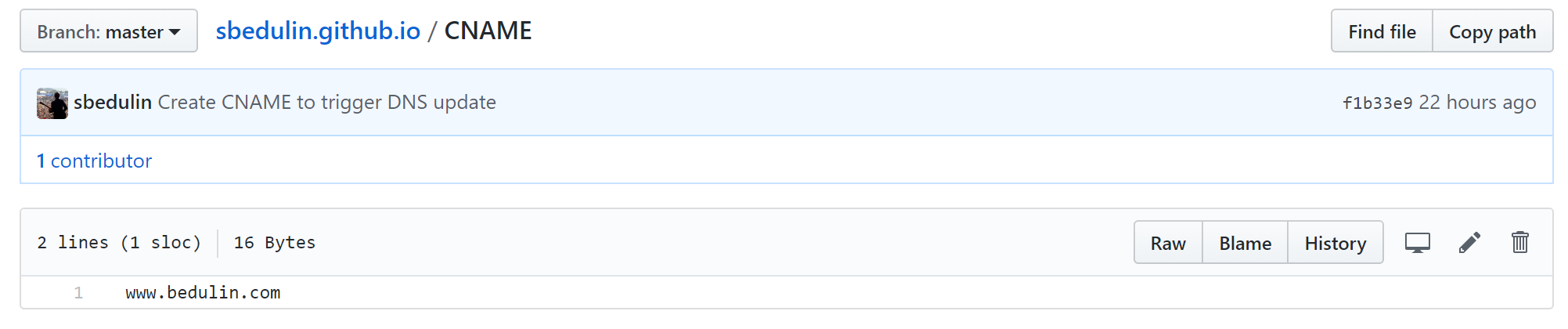Open the Blame view

[1245, 243]
